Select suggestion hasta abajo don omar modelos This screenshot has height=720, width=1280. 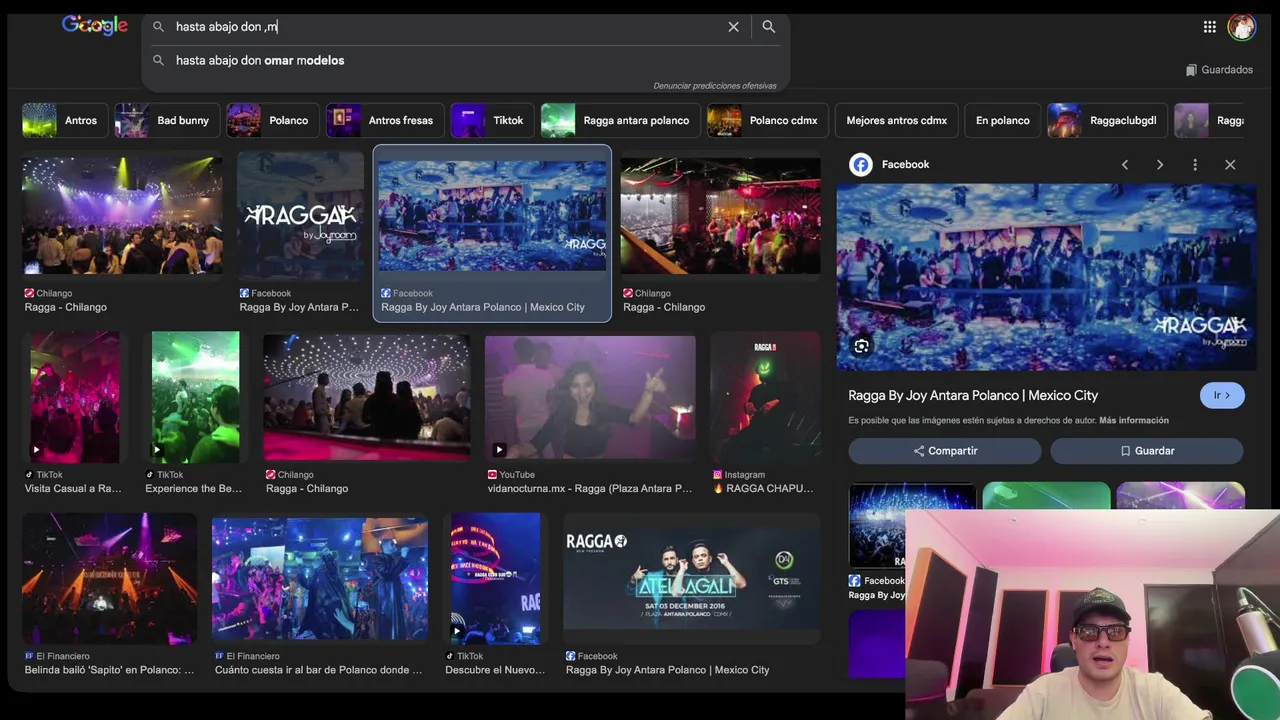pyautogui.click(x=260, y=60)
